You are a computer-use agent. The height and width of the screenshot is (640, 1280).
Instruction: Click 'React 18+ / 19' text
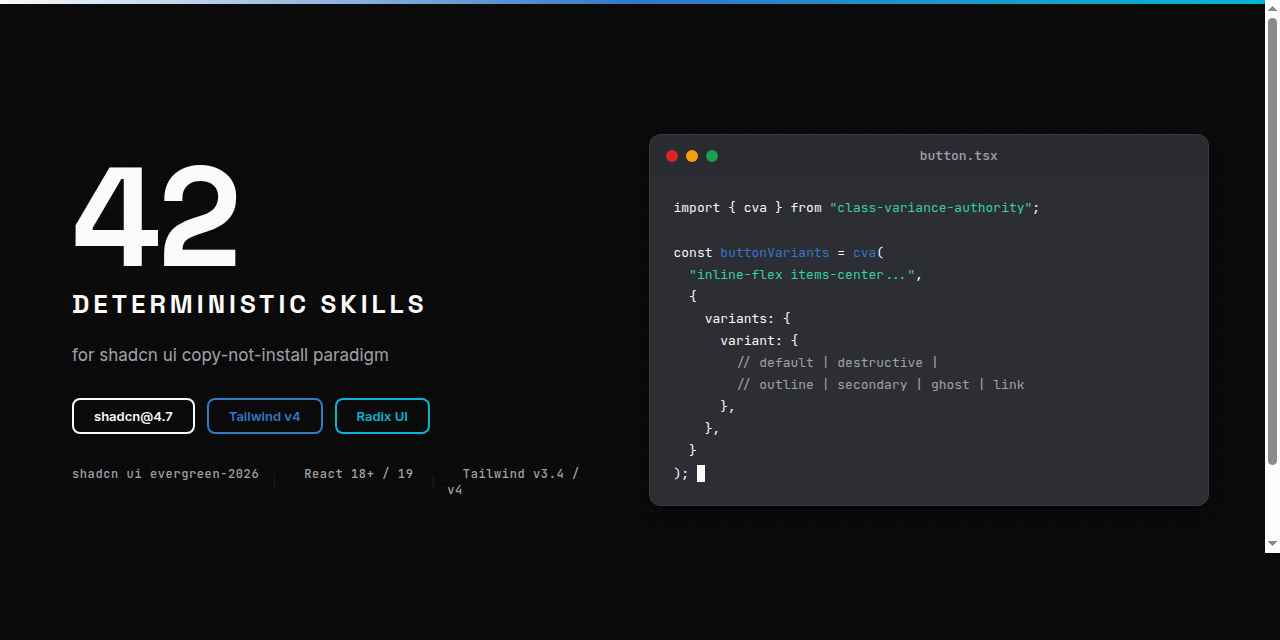pos(358,474)
